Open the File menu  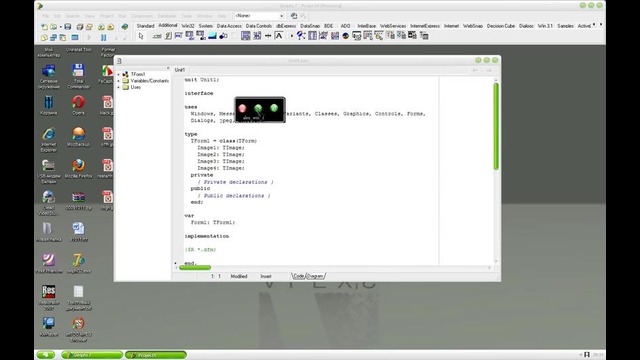(x=45, y=16)
